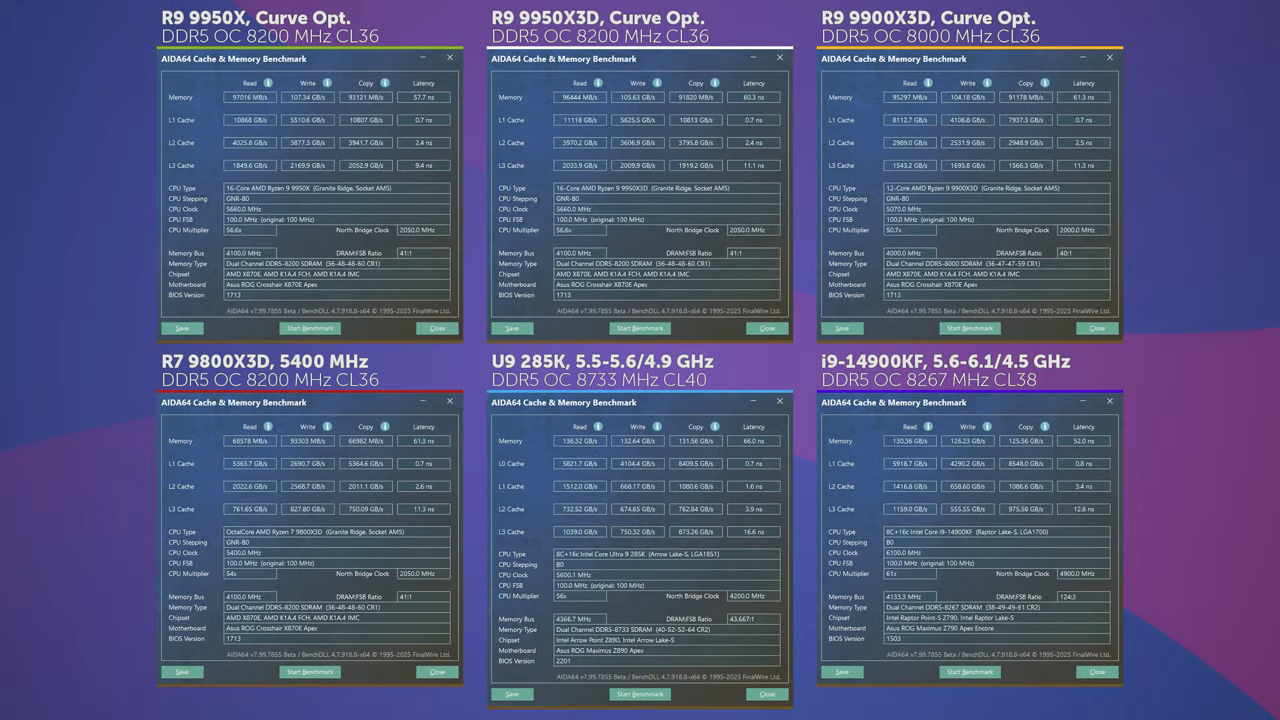Select the 68578 MB/s memory read value
1280x720 pixels.
[249, 441]
